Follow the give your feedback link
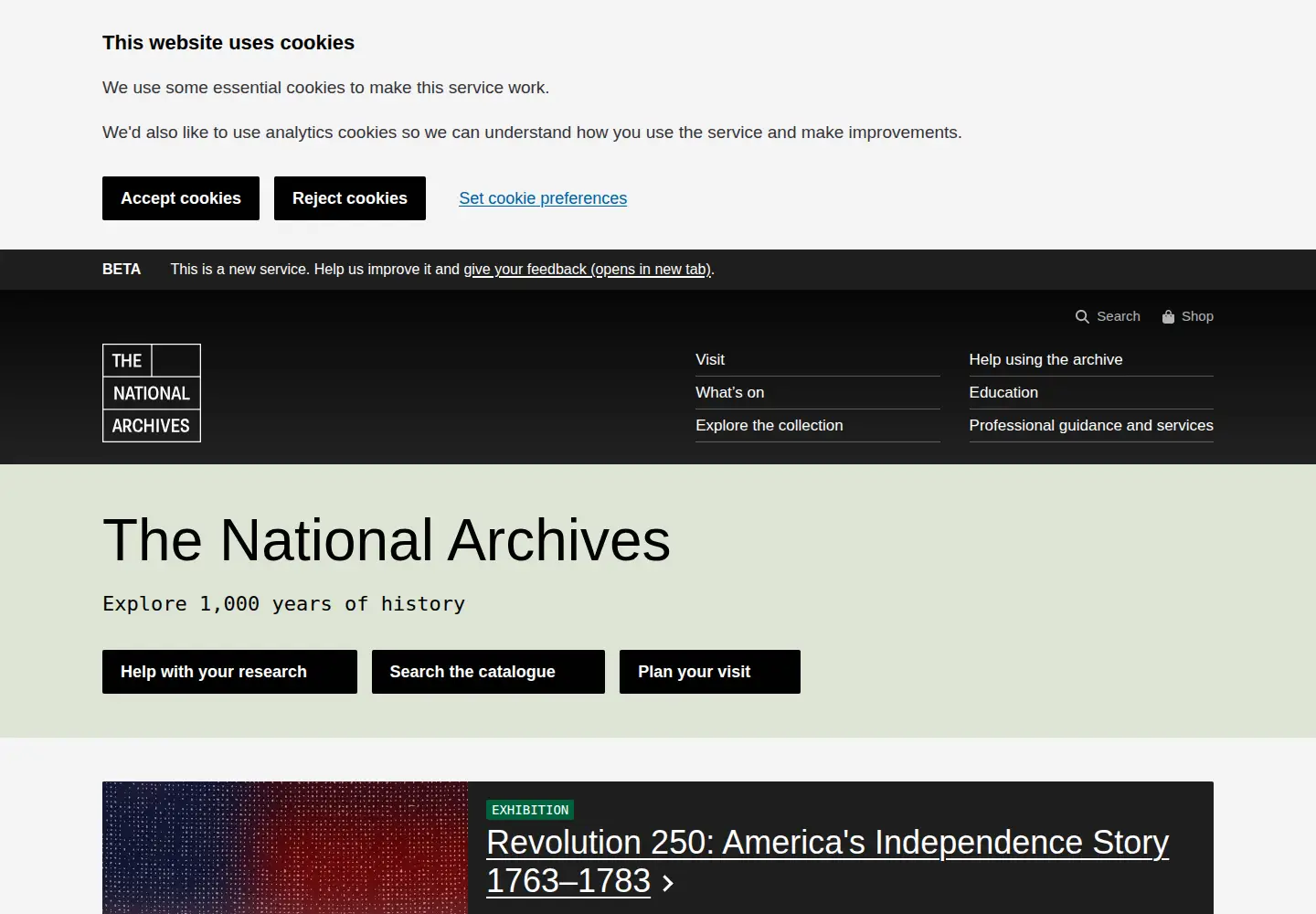 coord(588,270)
